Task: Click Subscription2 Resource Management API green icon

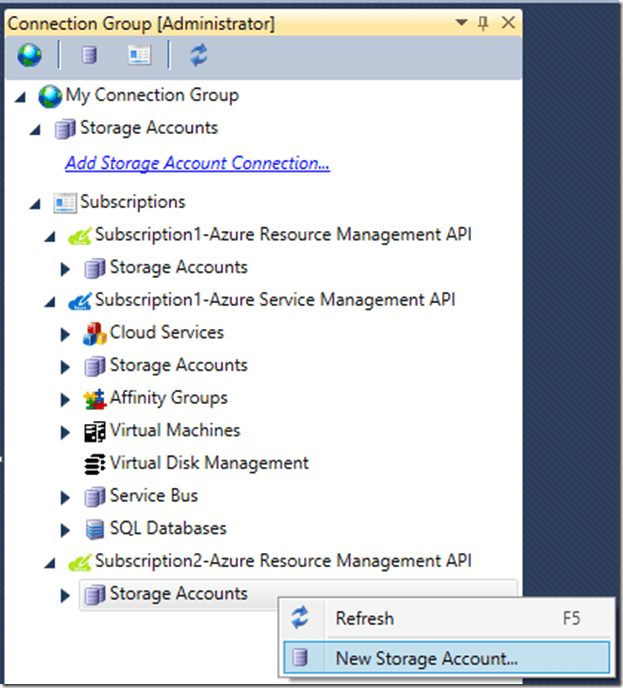Action: coord(80,562)
